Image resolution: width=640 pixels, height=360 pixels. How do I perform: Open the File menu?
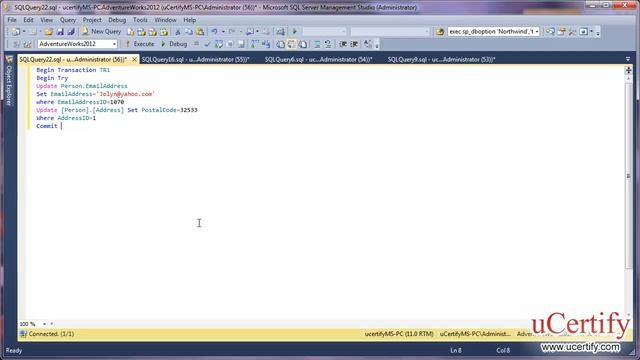[12, 20]
